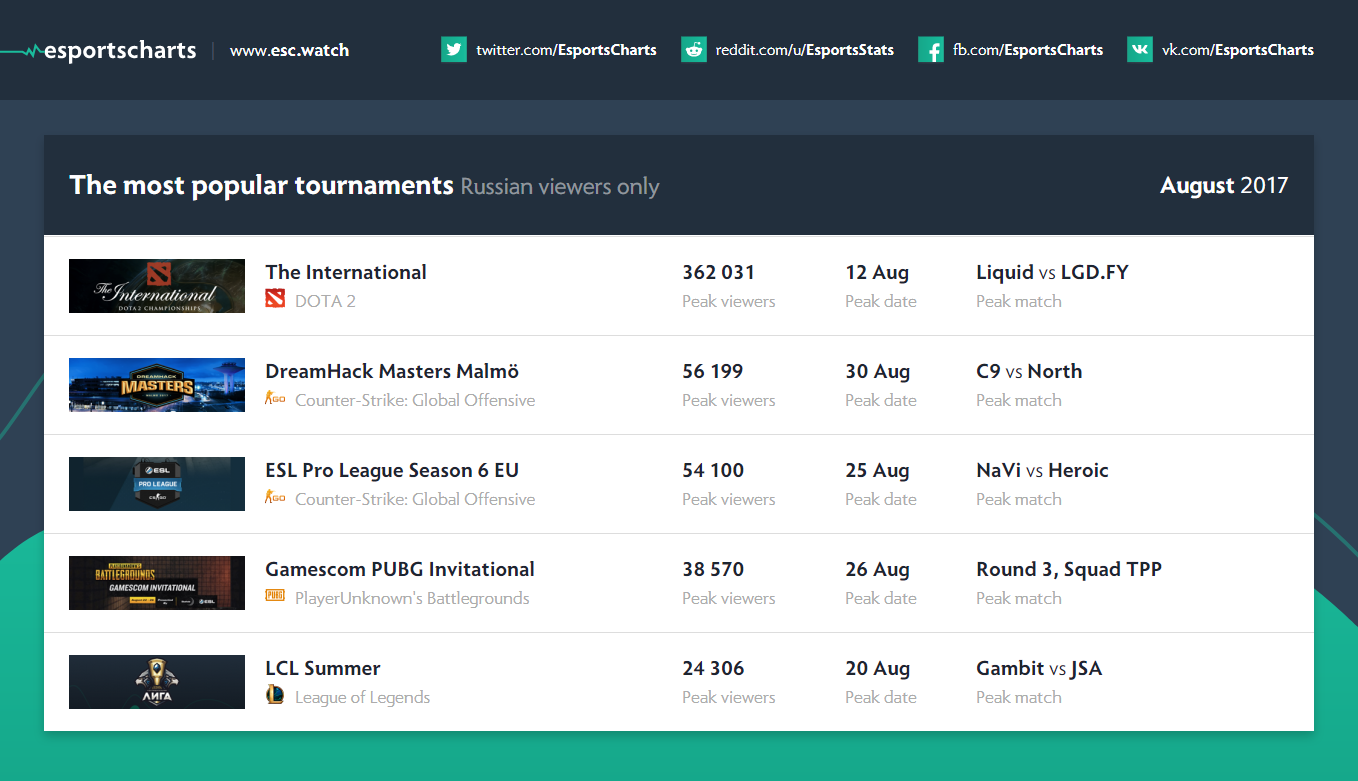
Task: Open the LCL Summer banner thumbnail
Action: [x=157, y=682]
